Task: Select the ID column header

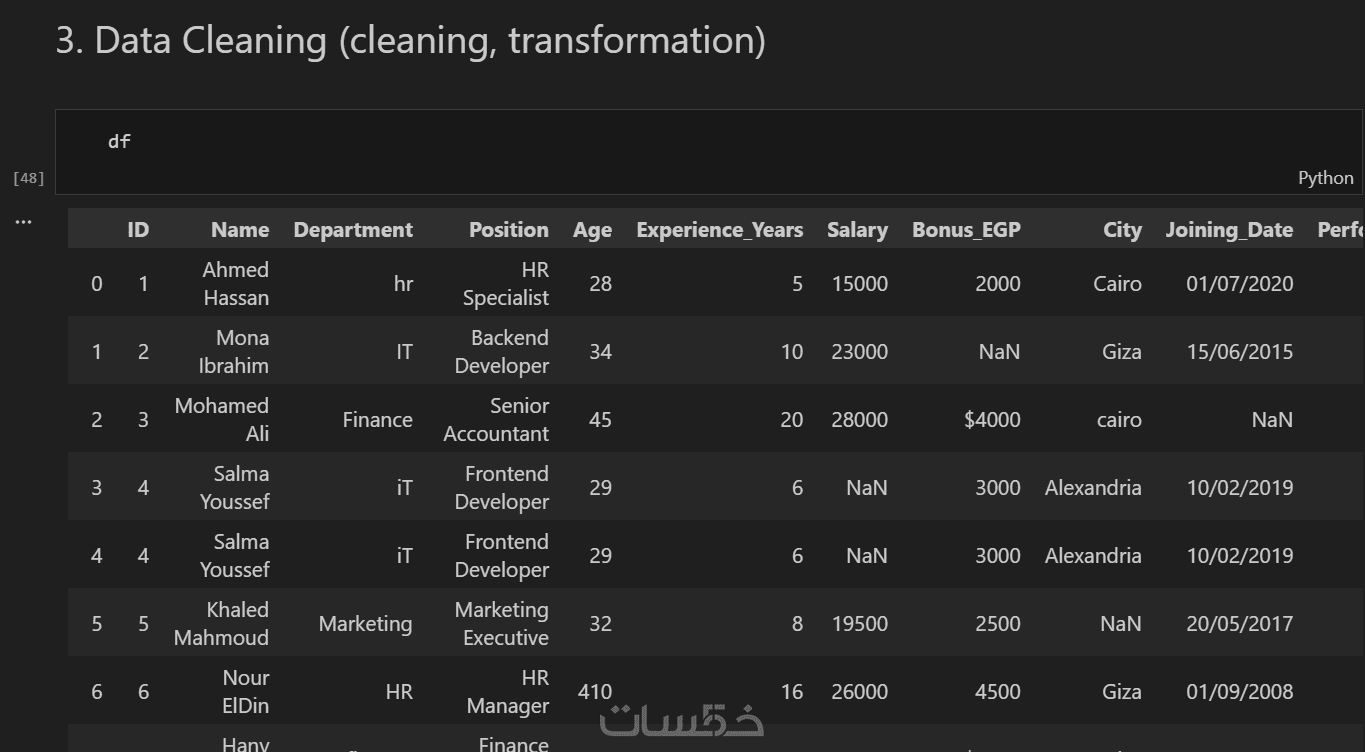Action: click(138, 230)
